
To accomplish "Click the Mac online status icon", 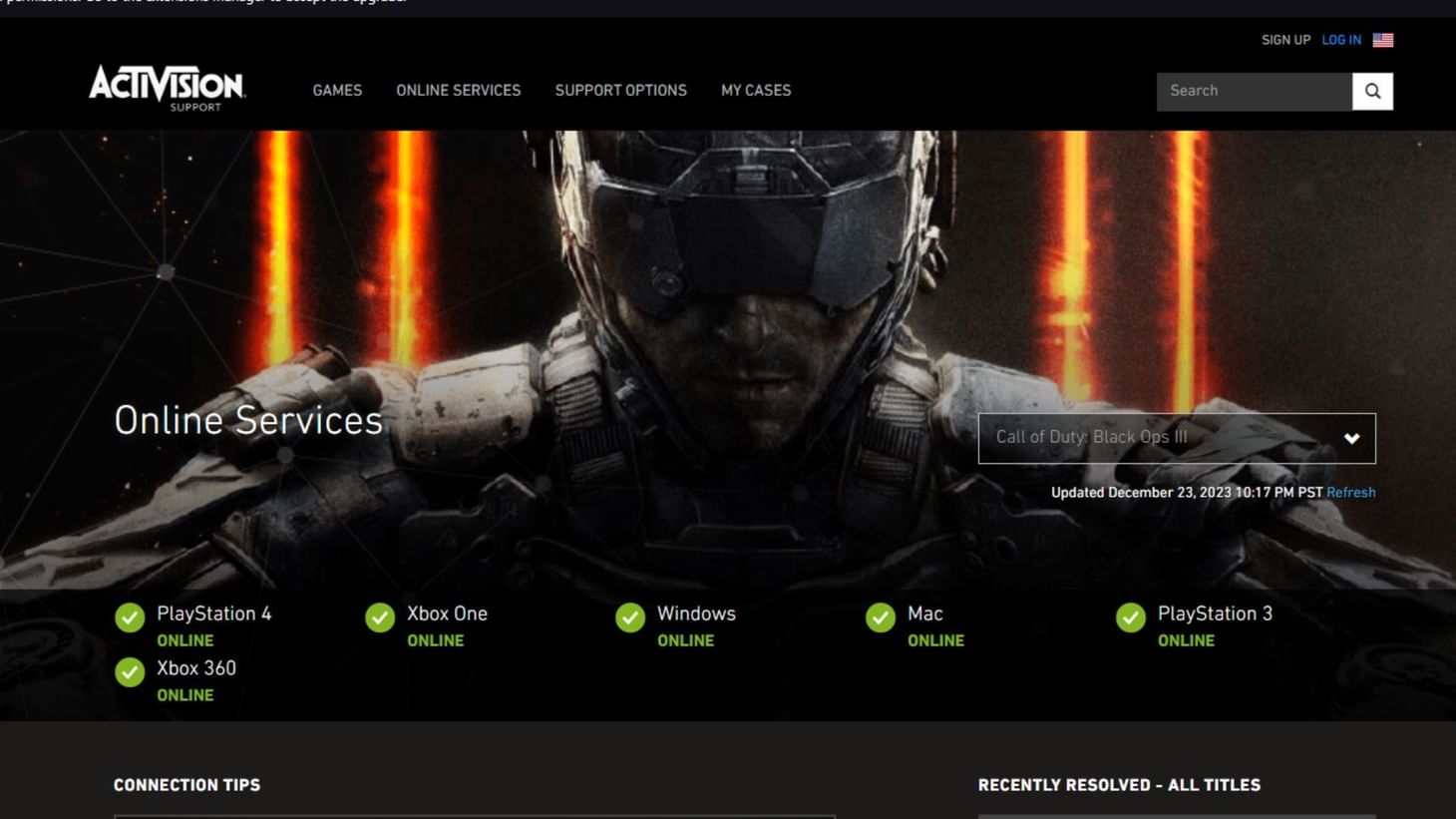I will click(881, 618).
